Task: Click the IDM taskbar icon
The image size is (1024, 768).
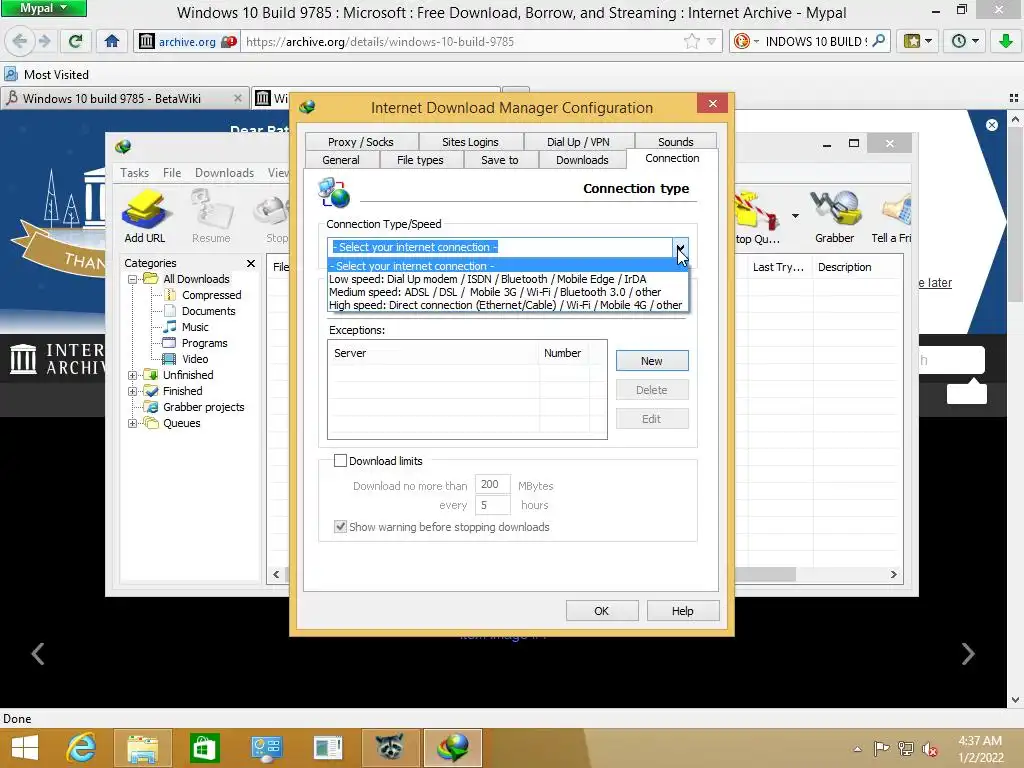Action: coord(453,748)
